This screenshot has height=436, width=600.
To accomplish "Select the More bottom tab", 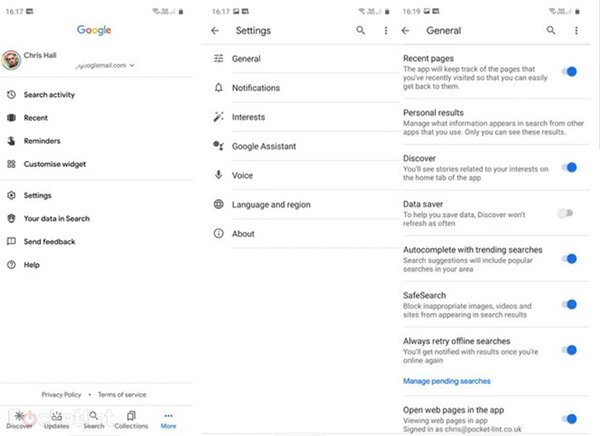I will point(168,421).
